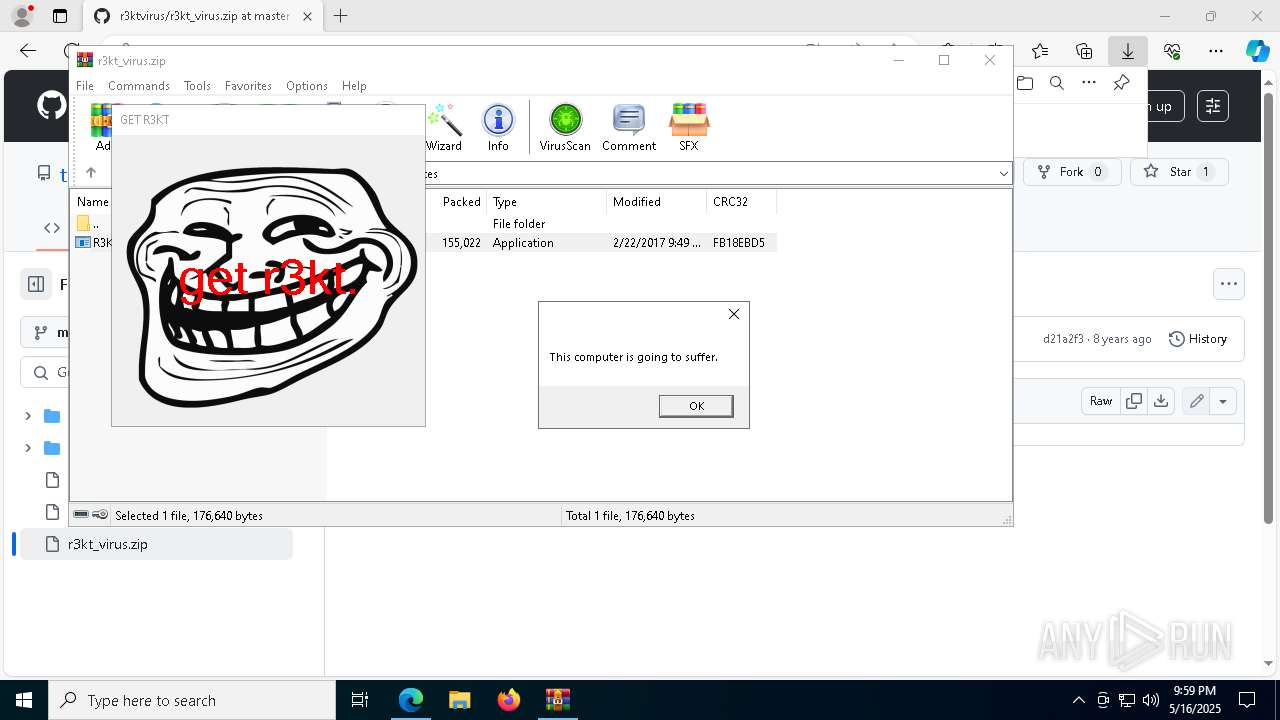Open Edge profile avatar icon
Viewport: 1280px width, 720px height.
point(21,16)
